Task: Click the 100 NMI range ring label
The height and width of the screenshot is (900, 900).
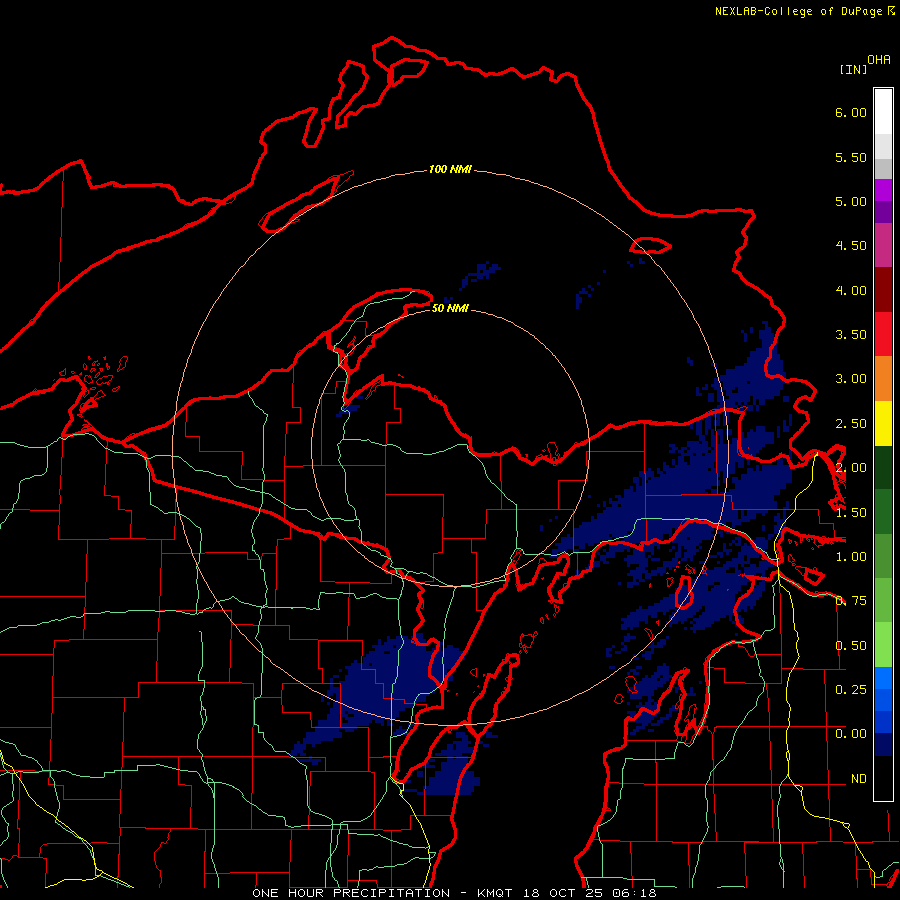Action: [x=450, y=169]
